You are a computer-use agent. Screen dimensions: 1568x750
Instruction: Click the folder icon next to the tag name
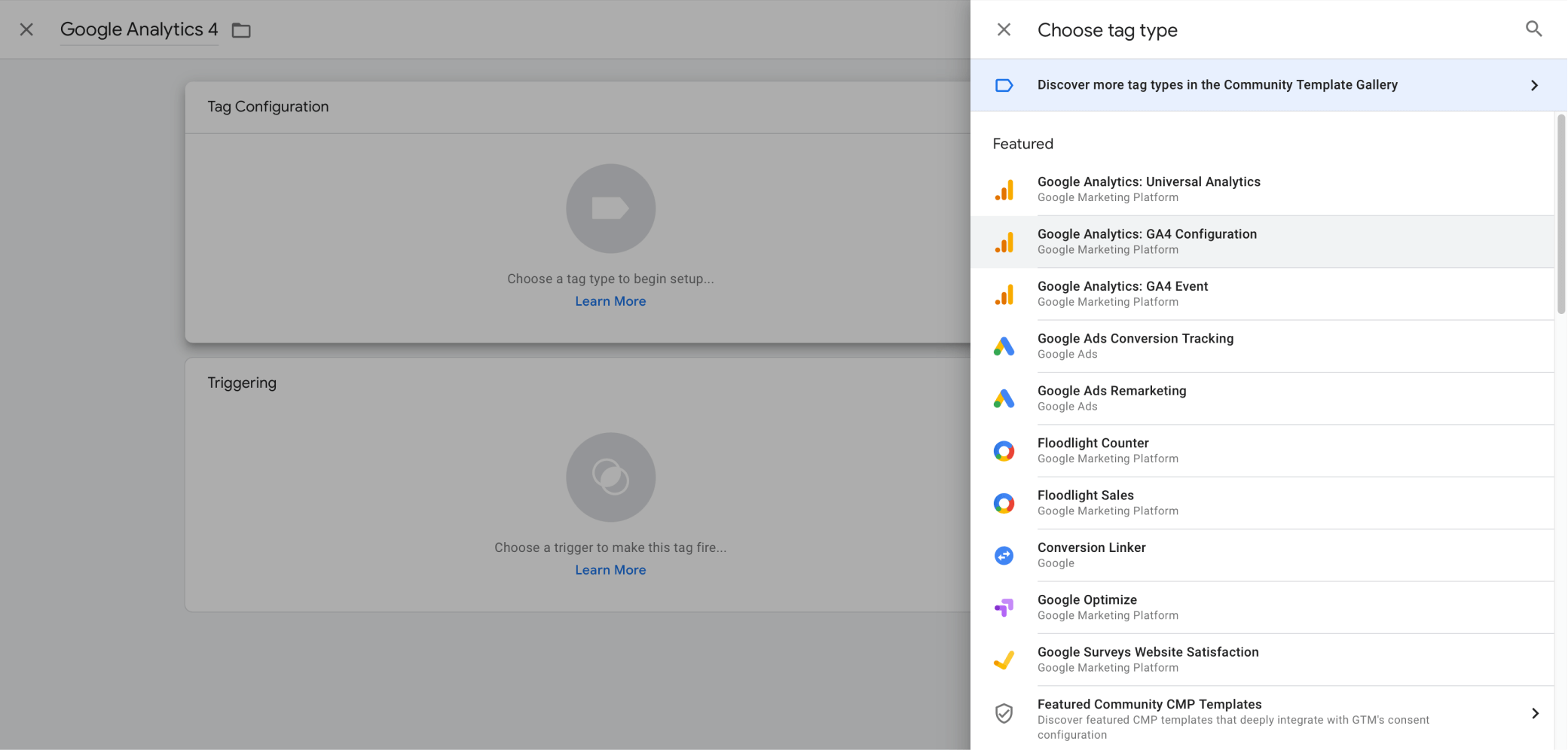tap(241, 30)
